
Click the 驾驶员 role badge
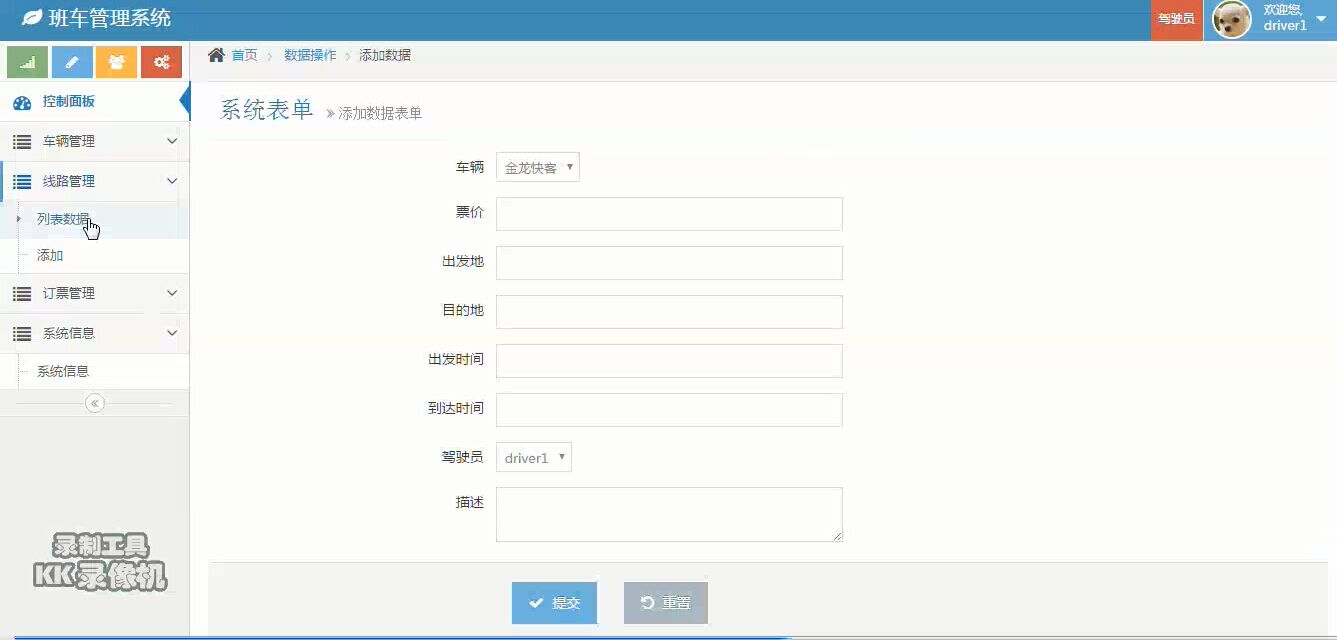1176,19
